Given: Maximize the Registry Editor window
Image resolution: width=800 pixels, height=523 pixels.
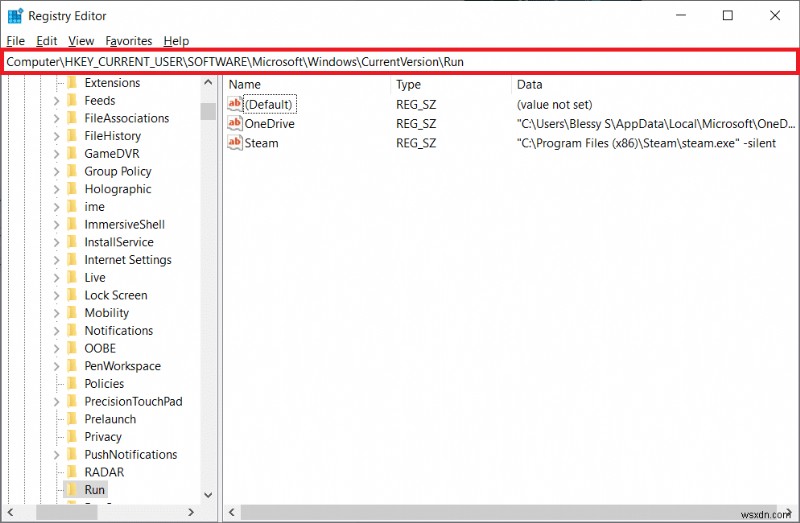Looking at the screenshot, I should point(728,16).
